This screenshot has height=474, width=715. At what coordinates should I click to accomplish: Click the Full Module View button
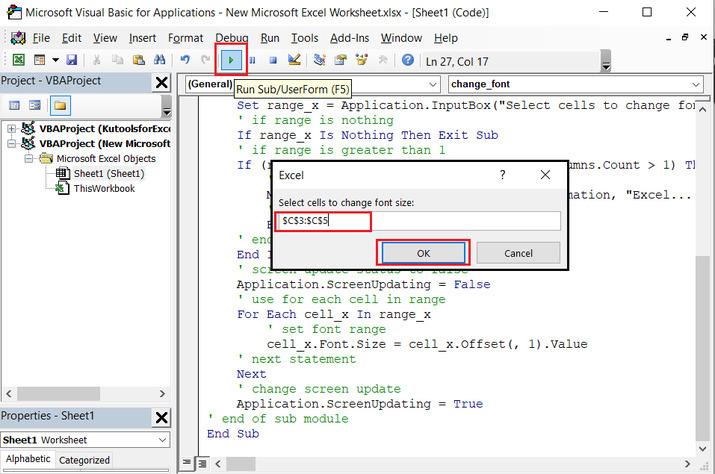[x=202, y=464]
